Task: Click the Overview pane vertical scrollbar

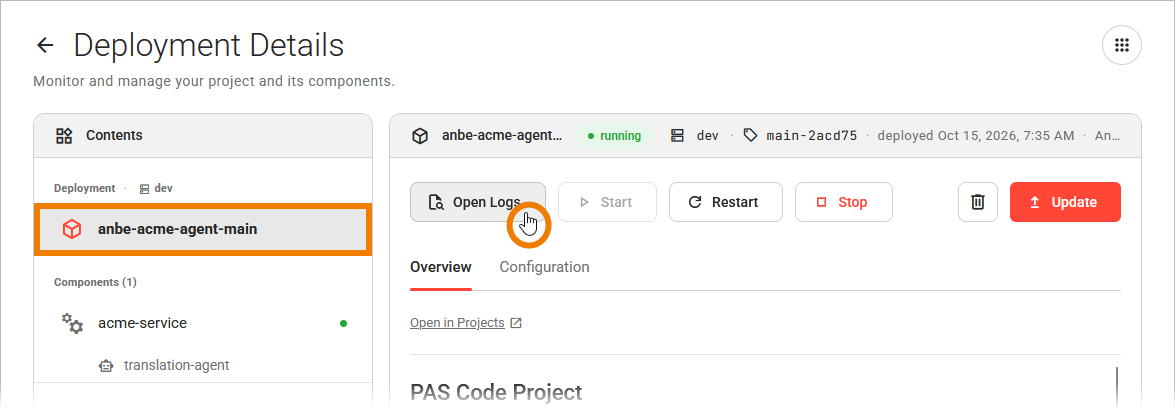Action: click(1117, 388)
